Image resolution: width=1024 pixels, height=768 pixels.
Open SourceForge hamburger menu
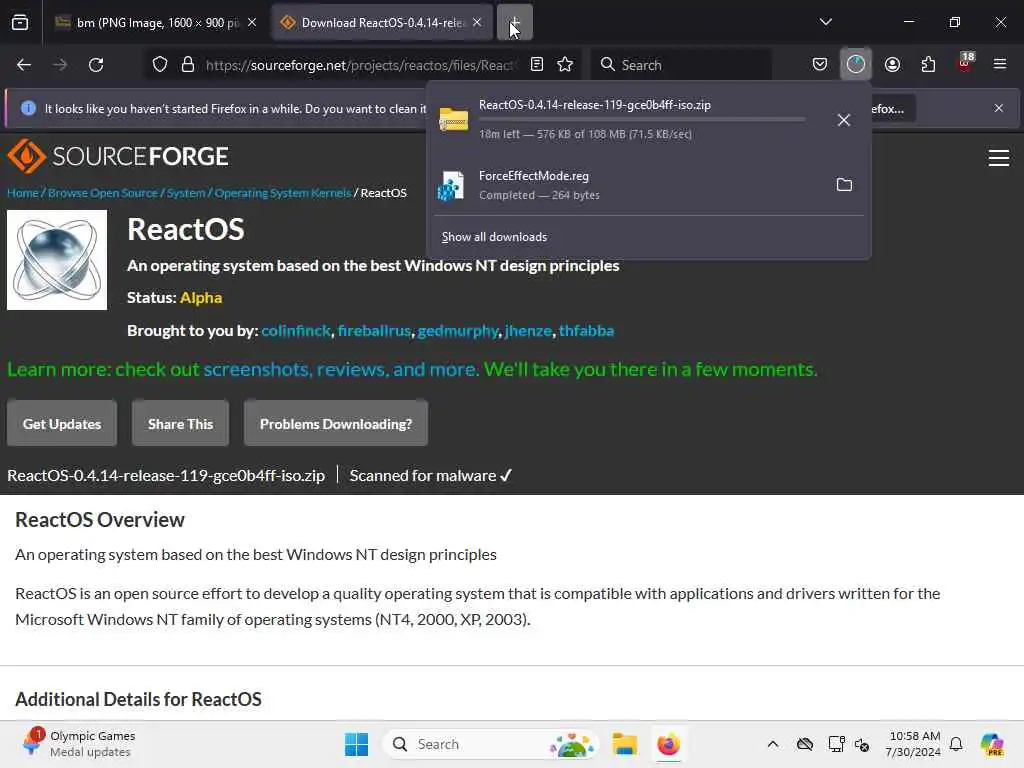click(999, 158)
